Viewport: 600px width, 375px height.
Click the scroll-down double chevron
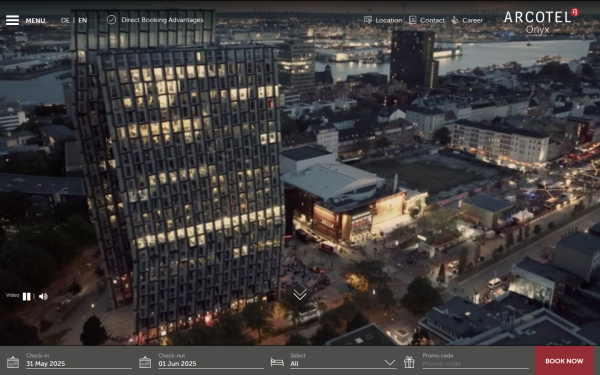tap(300, 294)
